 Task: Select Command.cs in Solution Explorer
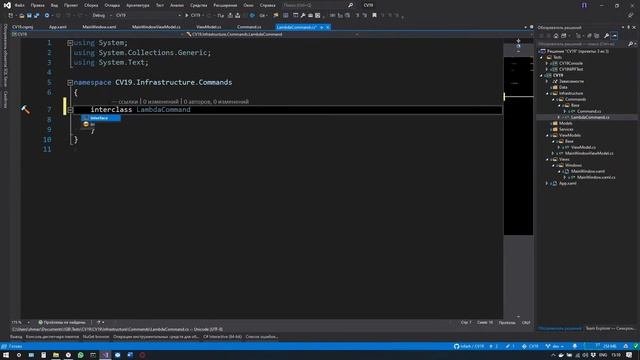[589, 111]
